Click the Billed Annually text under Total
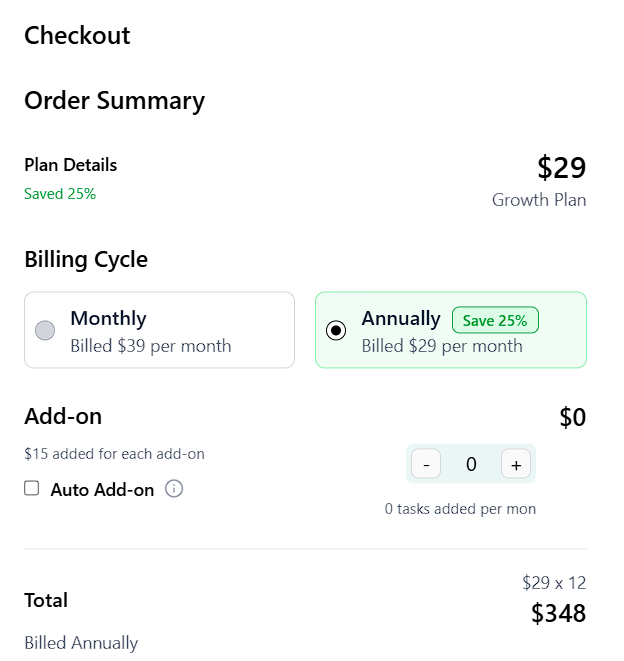 [x=81, y=643]
